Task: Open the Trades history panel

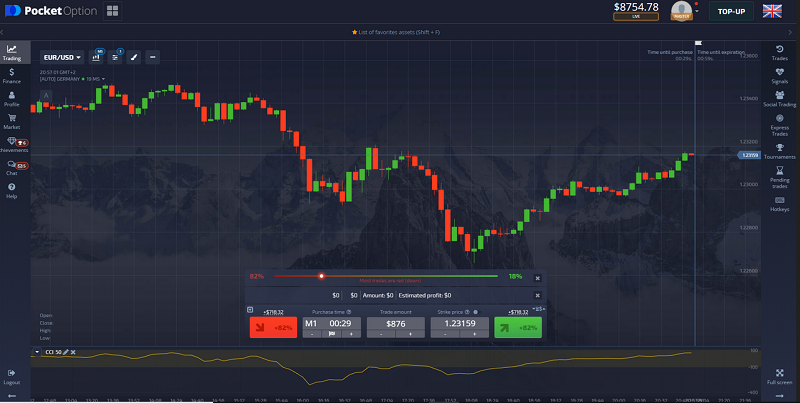Action: [780, 53]
